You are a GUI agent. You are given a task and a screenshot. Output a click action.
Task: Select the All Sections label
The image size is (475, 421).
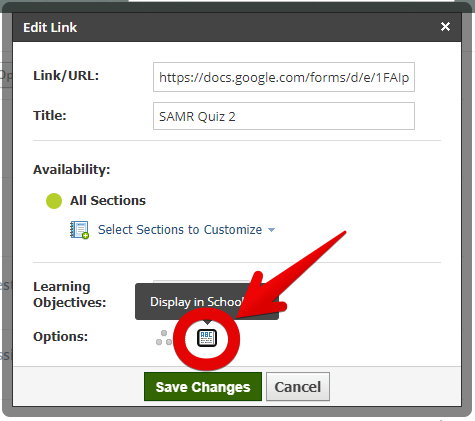pyautogui.click(x=108, y=201)
